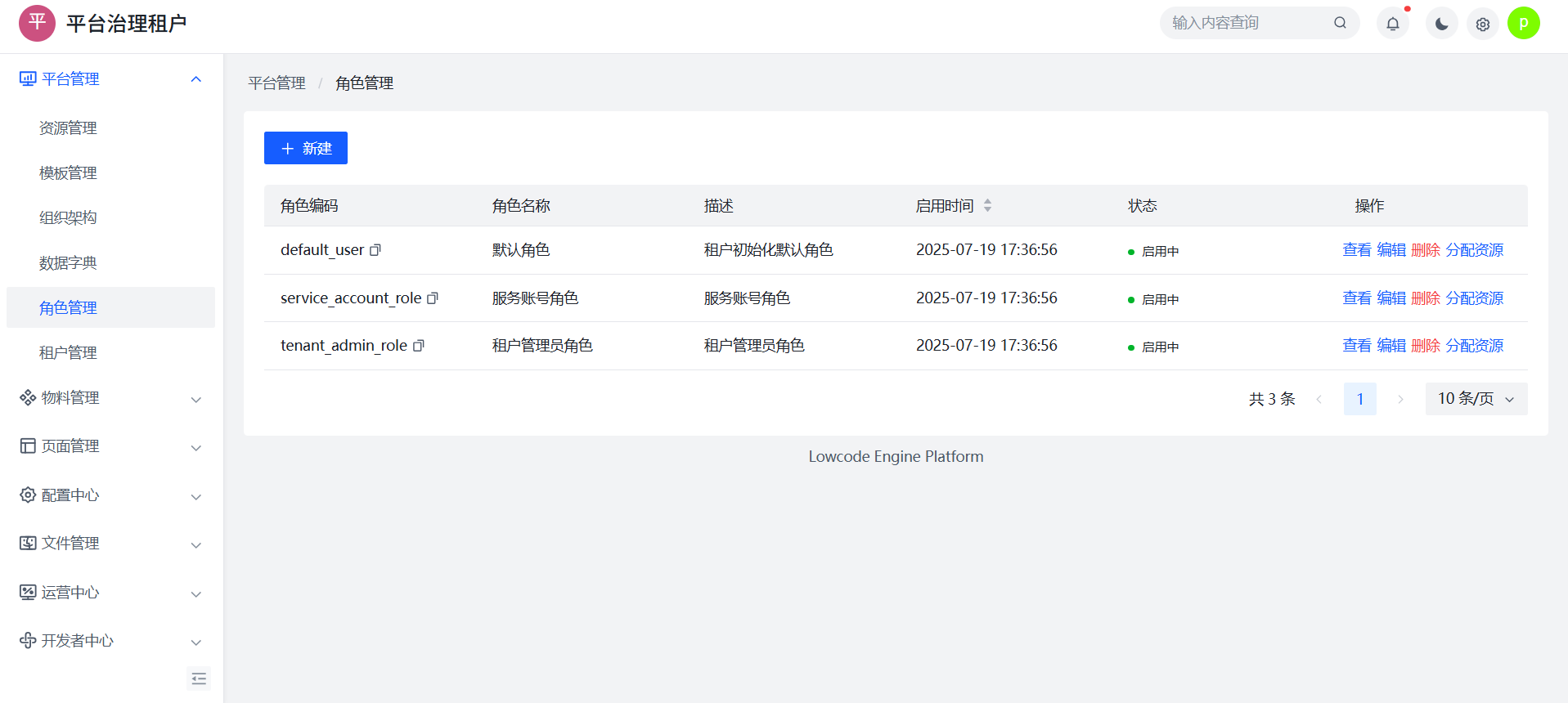1568x703 pixels.
Task: Toggle dark mode with the moon icon
Action: coord(1441,24)
